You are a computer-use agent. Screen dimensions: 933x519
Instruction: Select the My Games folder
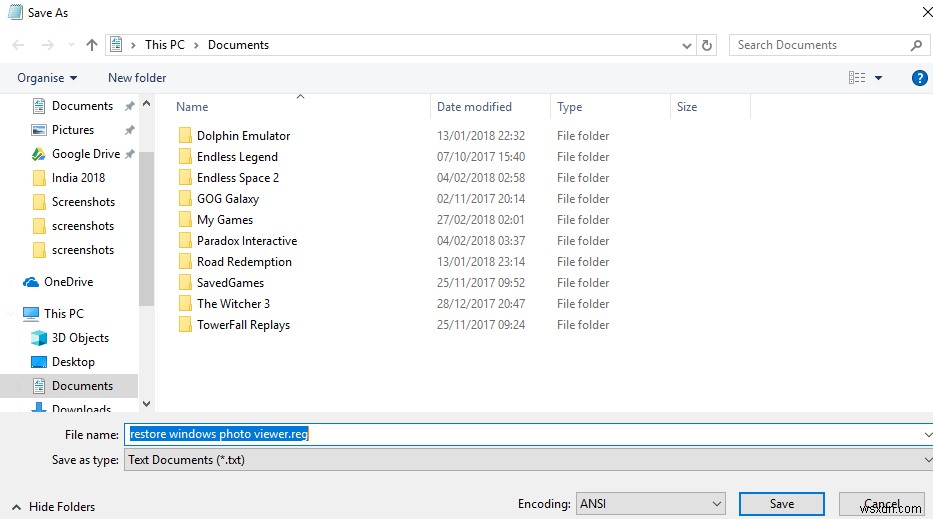[225, 220]
